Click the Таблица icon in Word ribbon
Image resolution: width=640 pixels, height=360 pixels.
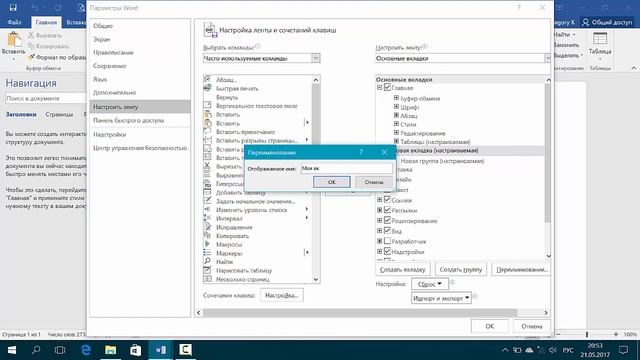(x=600, y=39)
